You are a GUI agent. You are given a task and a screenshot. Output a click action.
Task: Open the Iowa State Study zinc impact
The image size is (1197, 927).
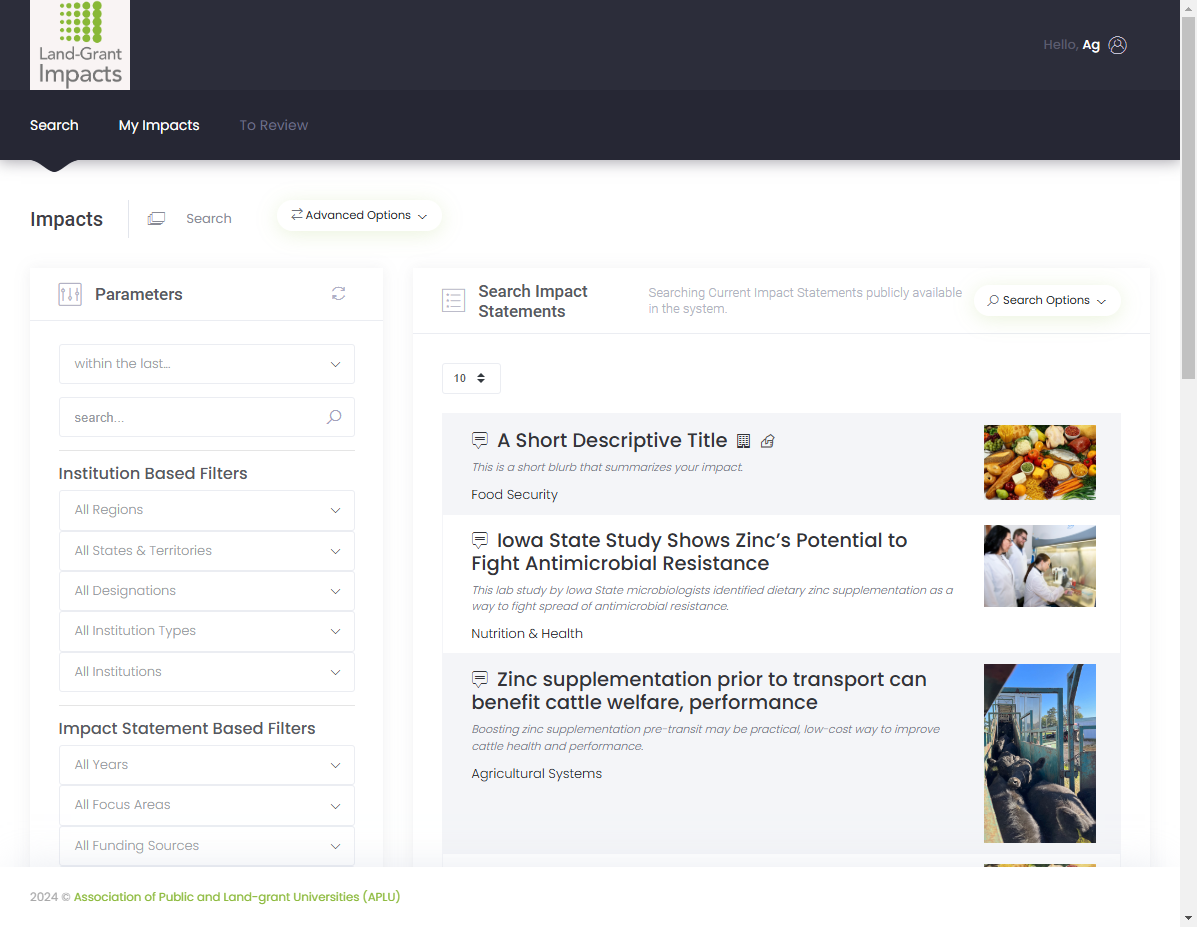[x=689, y=551]
